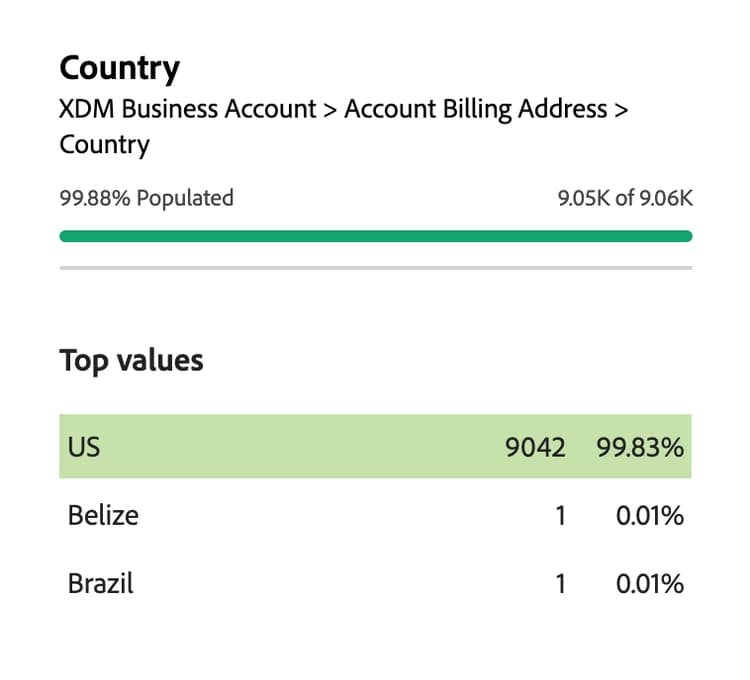Click the 99.88% Populated label
750x680 pixels.
[x=146, y=198]
